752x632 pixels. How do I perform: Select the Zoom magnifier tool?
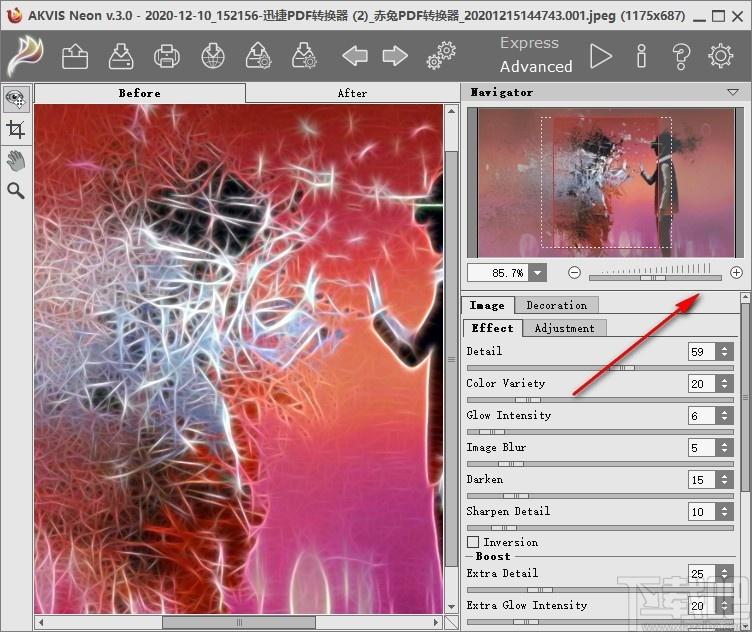click(16, 191)
